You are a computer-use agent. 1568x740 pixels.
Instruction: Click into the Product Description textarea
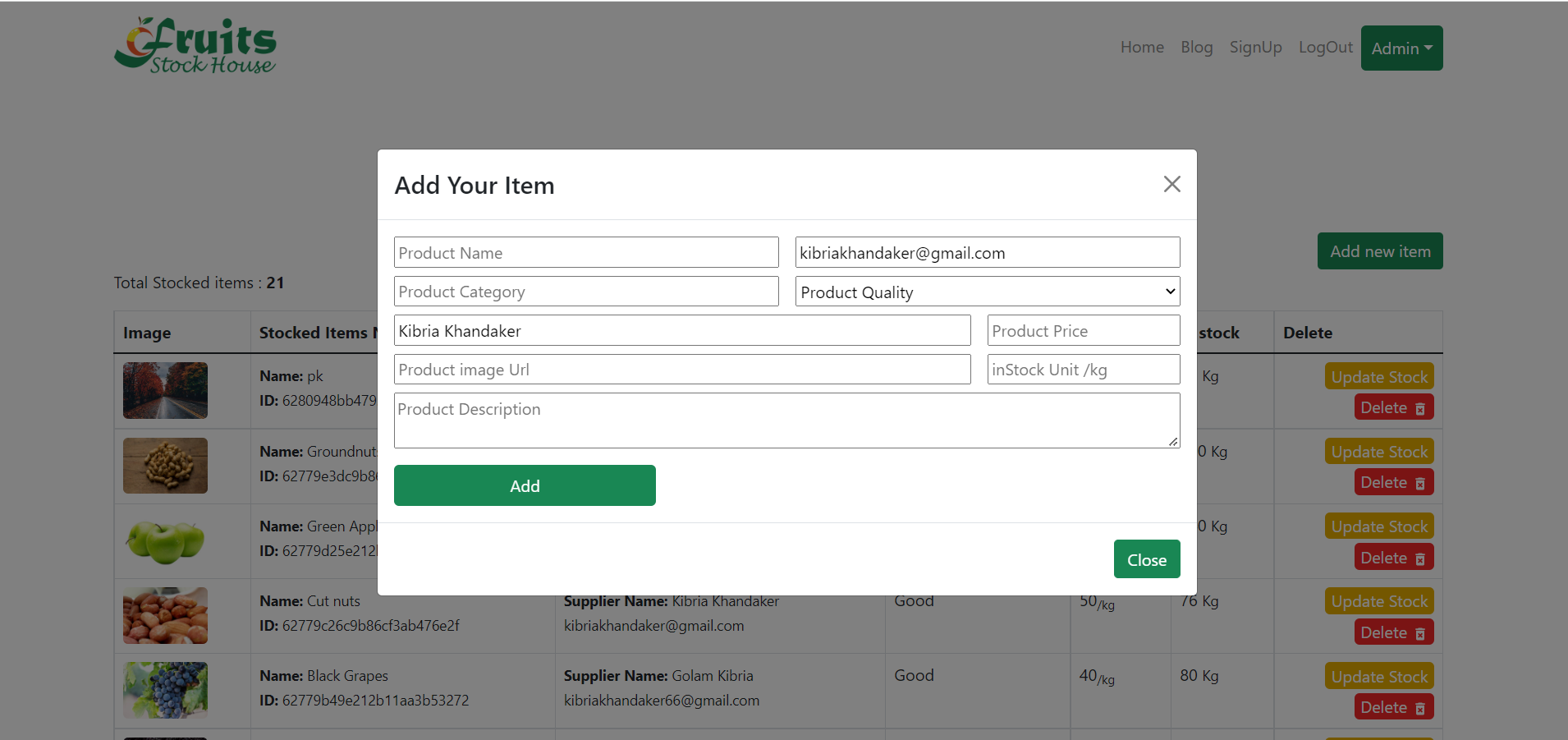787,421
